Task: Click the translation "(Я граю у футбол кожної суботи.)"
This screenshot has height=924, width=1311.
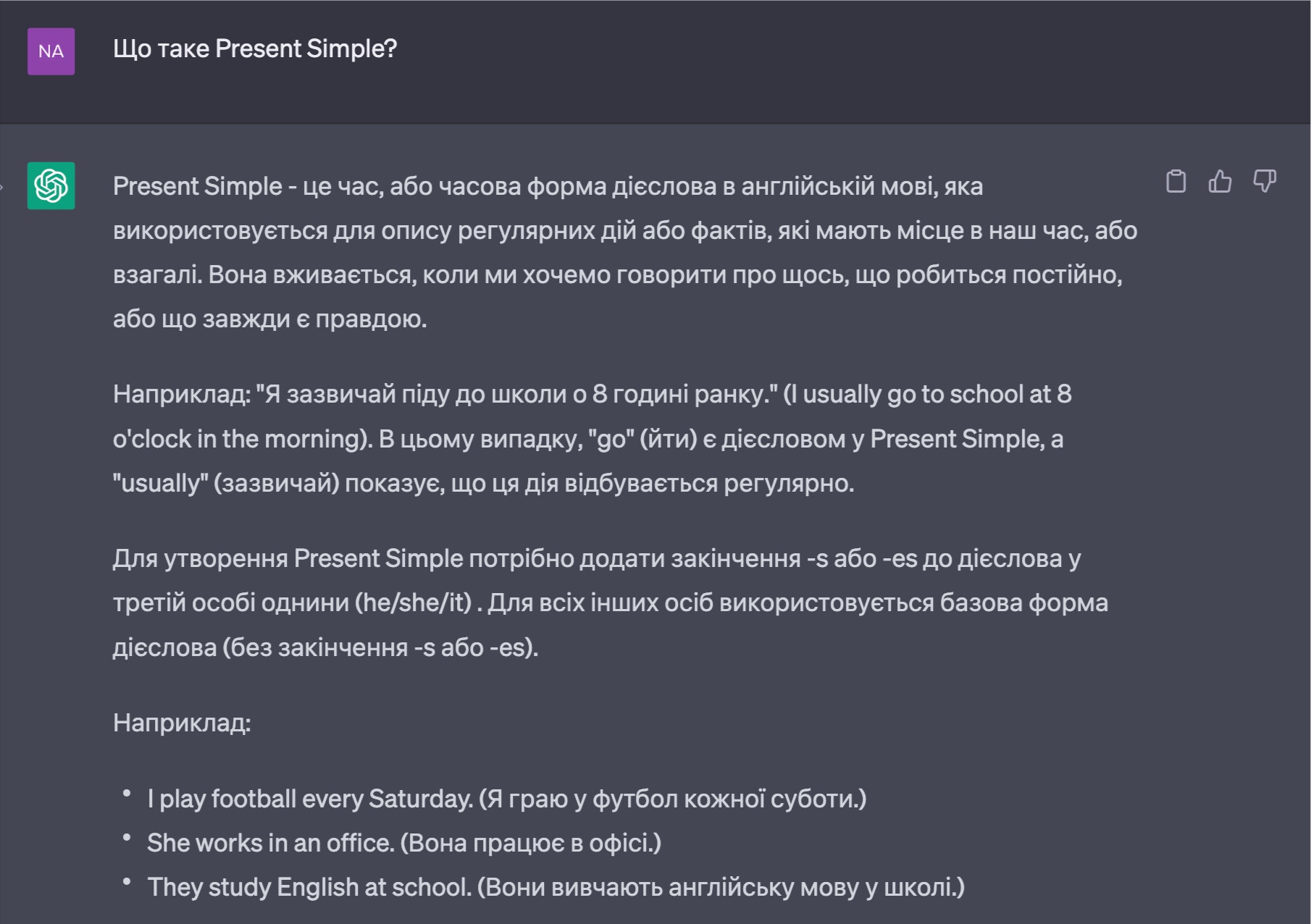Action: click(672, 799)
